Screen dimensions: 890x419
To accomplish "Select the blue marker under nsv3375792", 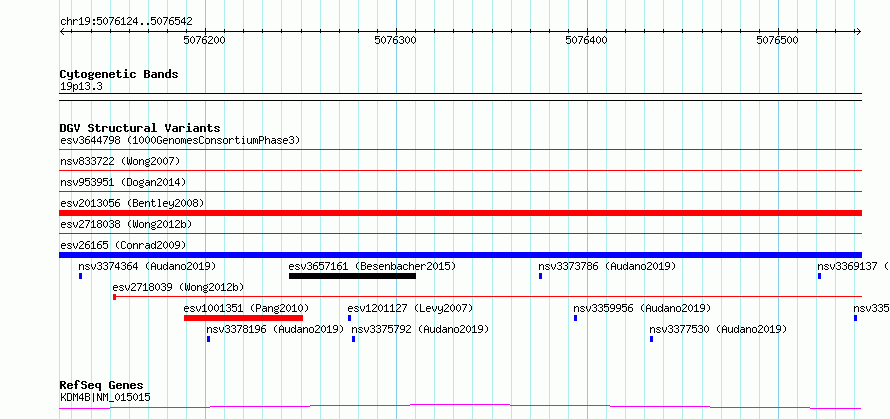I will tap(354, 339).
